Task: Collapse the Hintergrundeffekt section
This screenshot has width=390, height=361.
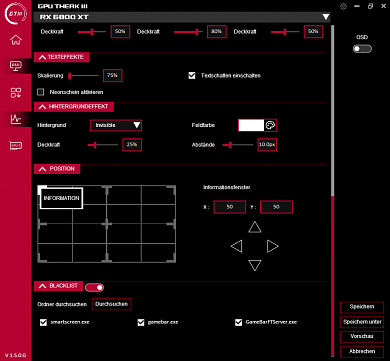Action: click(74, 107)
